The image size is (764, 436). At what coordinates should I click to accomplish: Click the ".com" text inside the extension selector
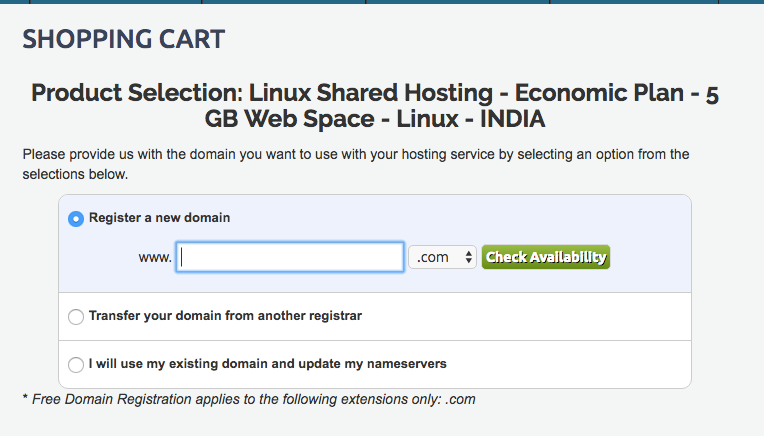pyautogui.click(x=433, y=258)
